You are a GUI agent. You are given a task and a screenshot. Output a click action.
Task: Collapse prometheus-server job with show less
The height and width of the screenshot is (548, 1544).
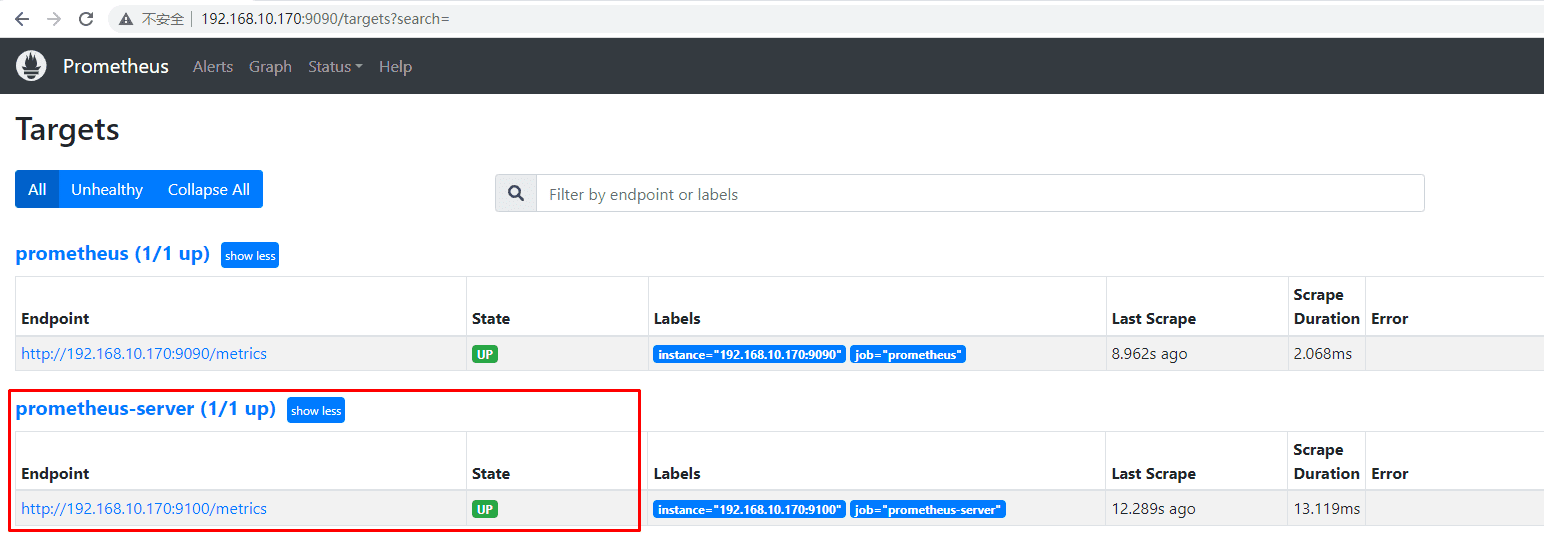(x=316, y=410)
